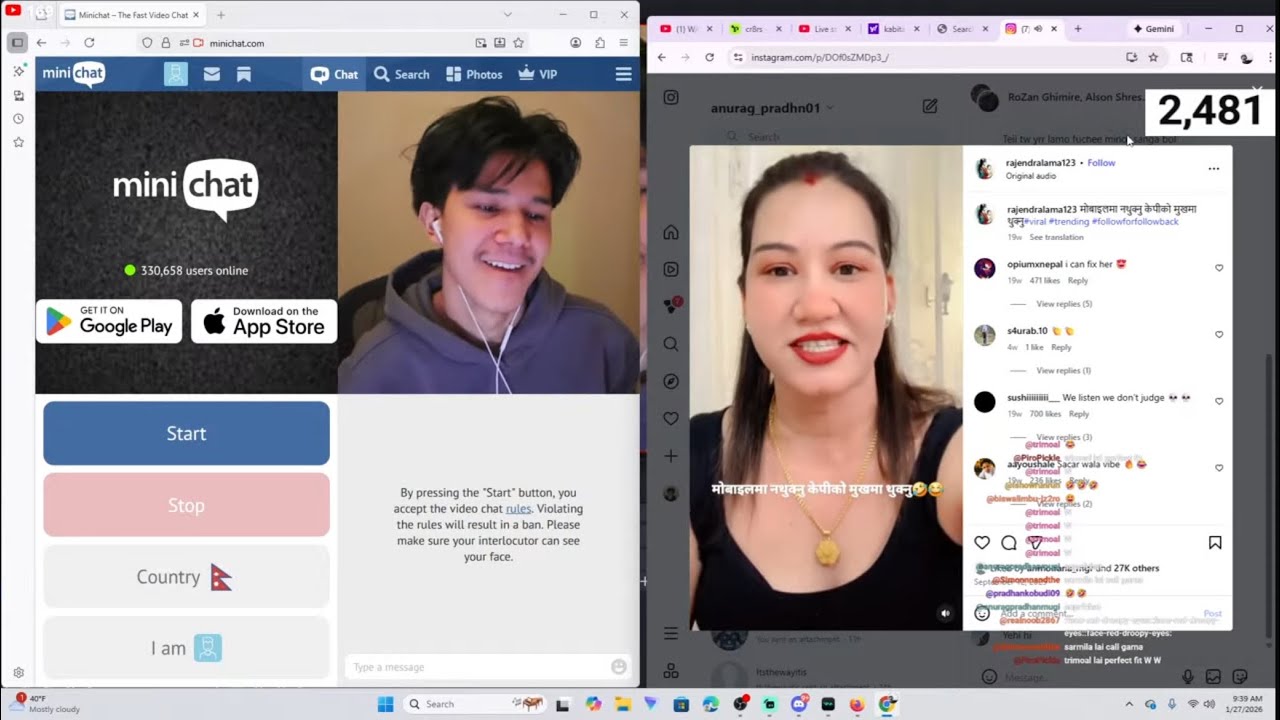Open the Gemini button in Chrome

[x=1153, y=29]
